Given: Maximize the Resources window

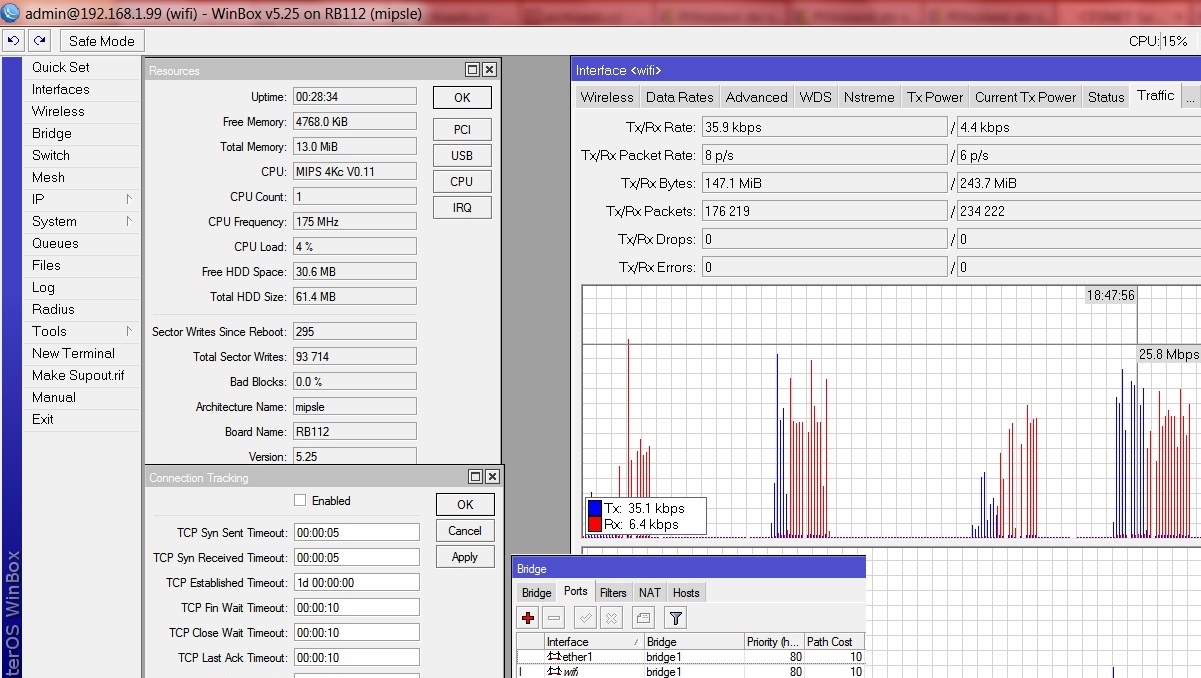Looking at the screenshot, I should (x=473, y=70).
